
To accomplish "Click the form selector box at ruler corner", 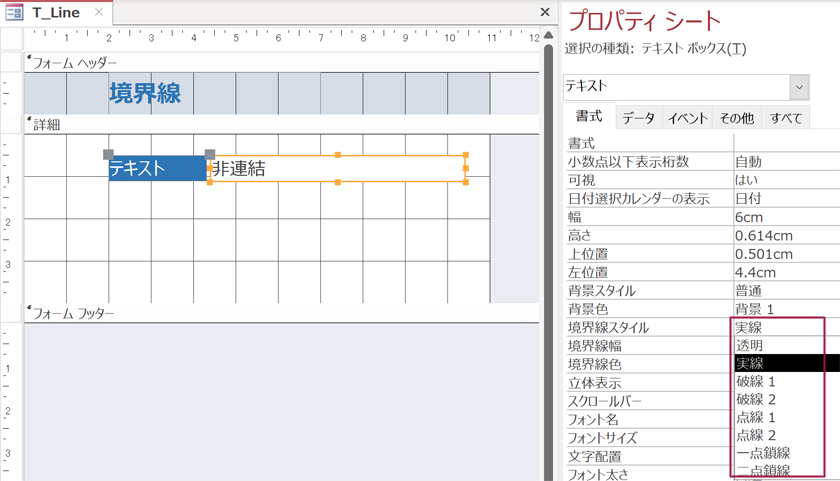I will [x=11, y=38].
